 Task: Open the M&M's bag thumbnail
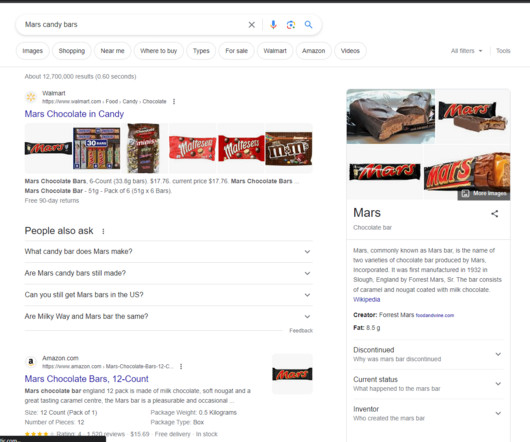(289, 148)
